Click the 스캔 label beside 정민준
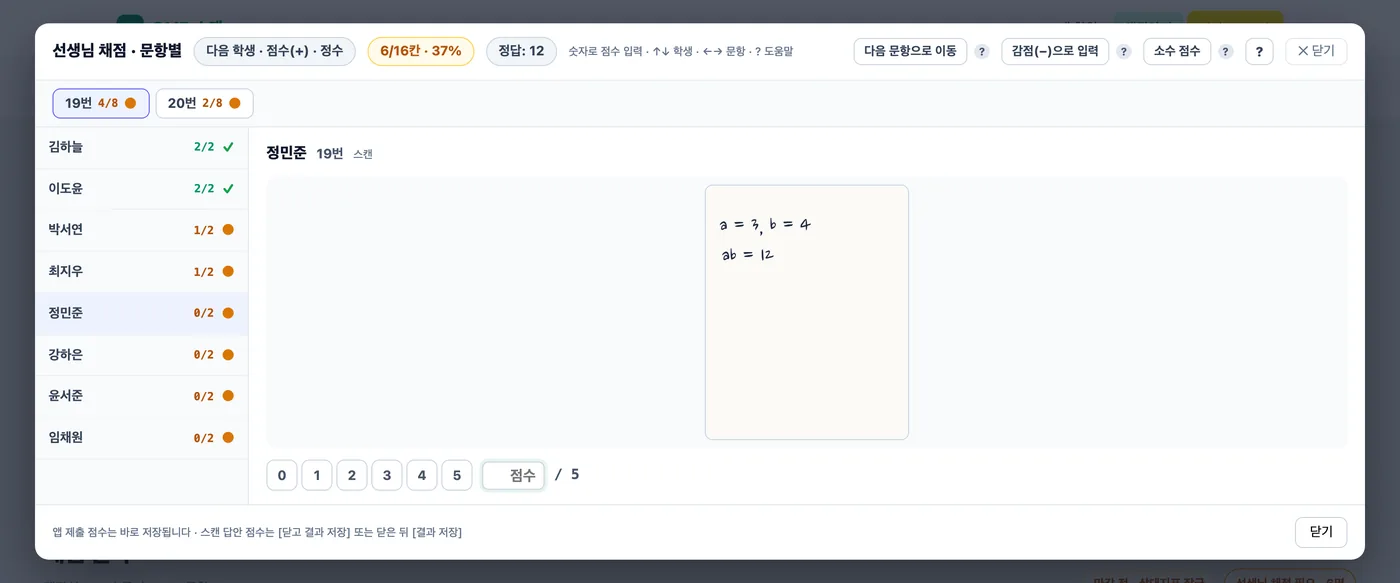Image resolution: width=1400 pixels, height=583 pixels. pyautogui.click(x=363, y=154)
